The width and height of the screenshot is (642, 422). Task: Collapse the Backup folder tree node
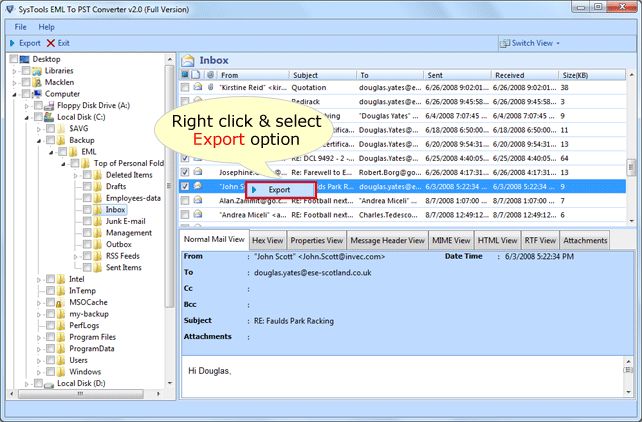click(x=37, y=142)
